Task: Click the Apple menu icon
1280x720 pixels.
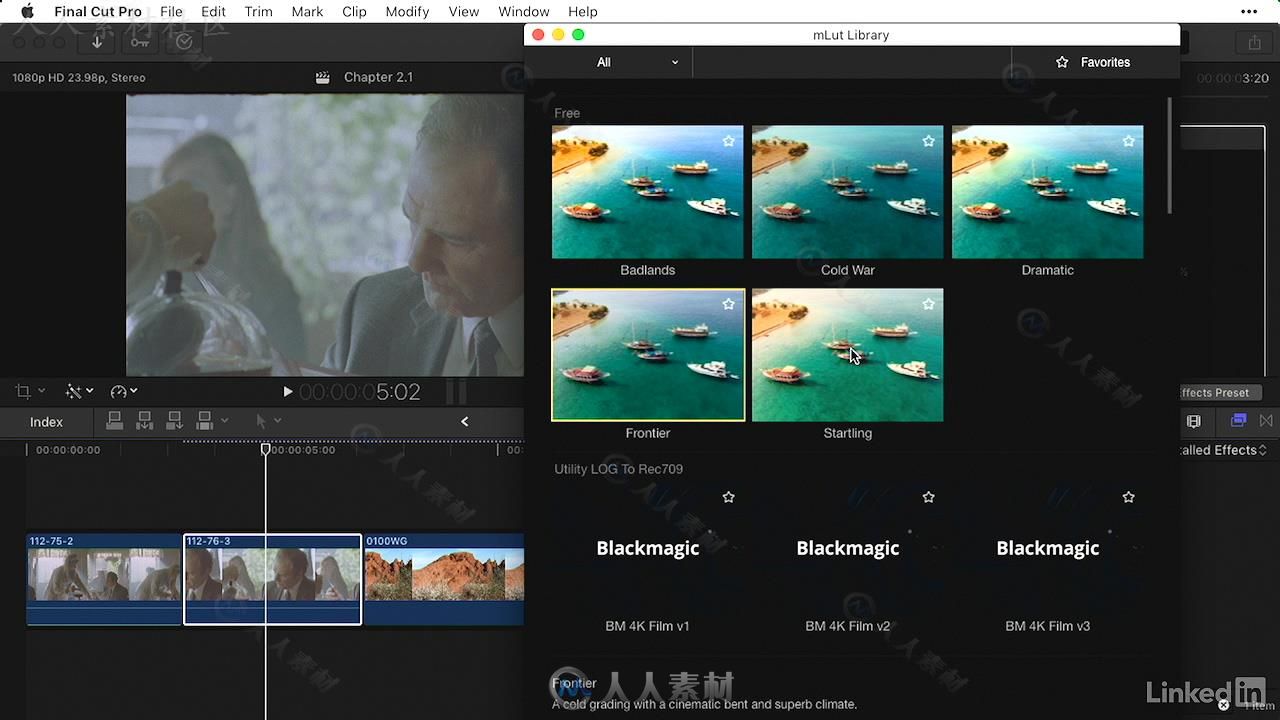Action: (27, 12)
